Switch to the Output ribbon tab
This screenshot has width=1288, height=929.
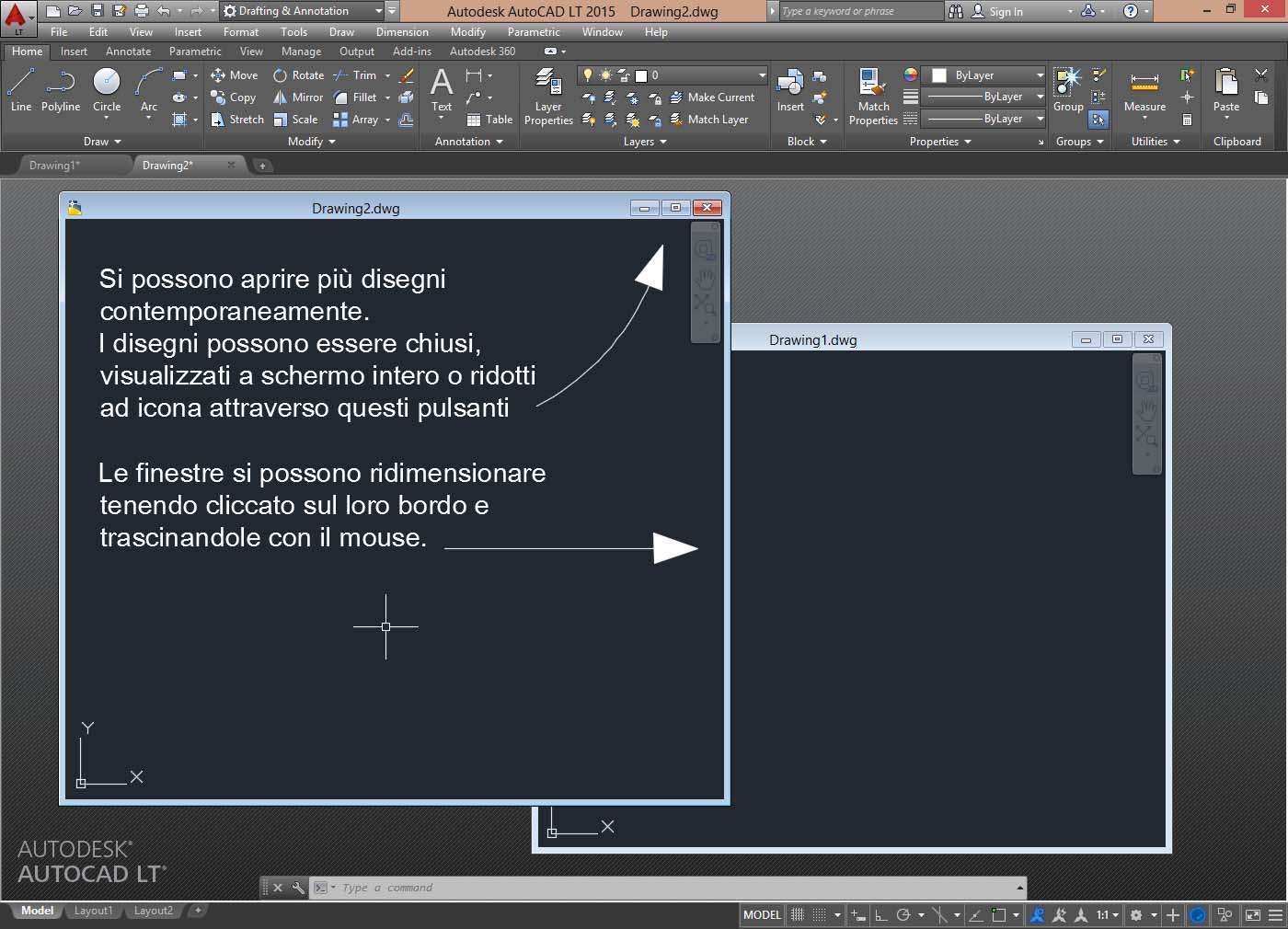click(357, 52)
